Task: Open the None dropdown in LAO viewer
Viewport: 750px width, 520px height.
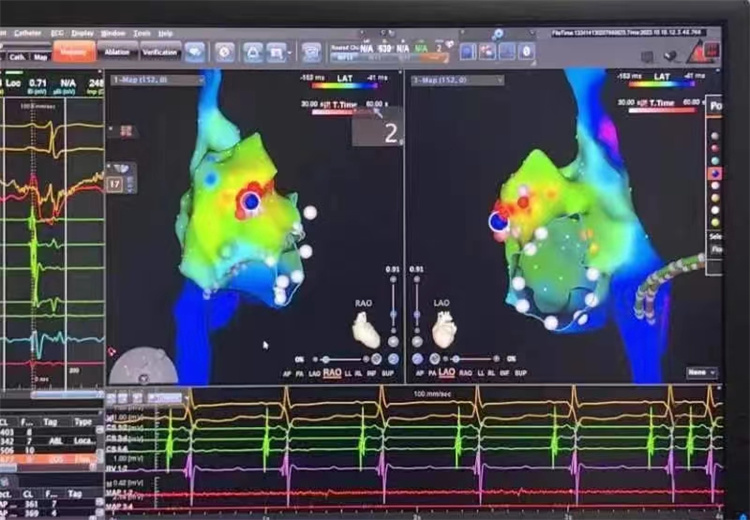Action: [701, 372]
